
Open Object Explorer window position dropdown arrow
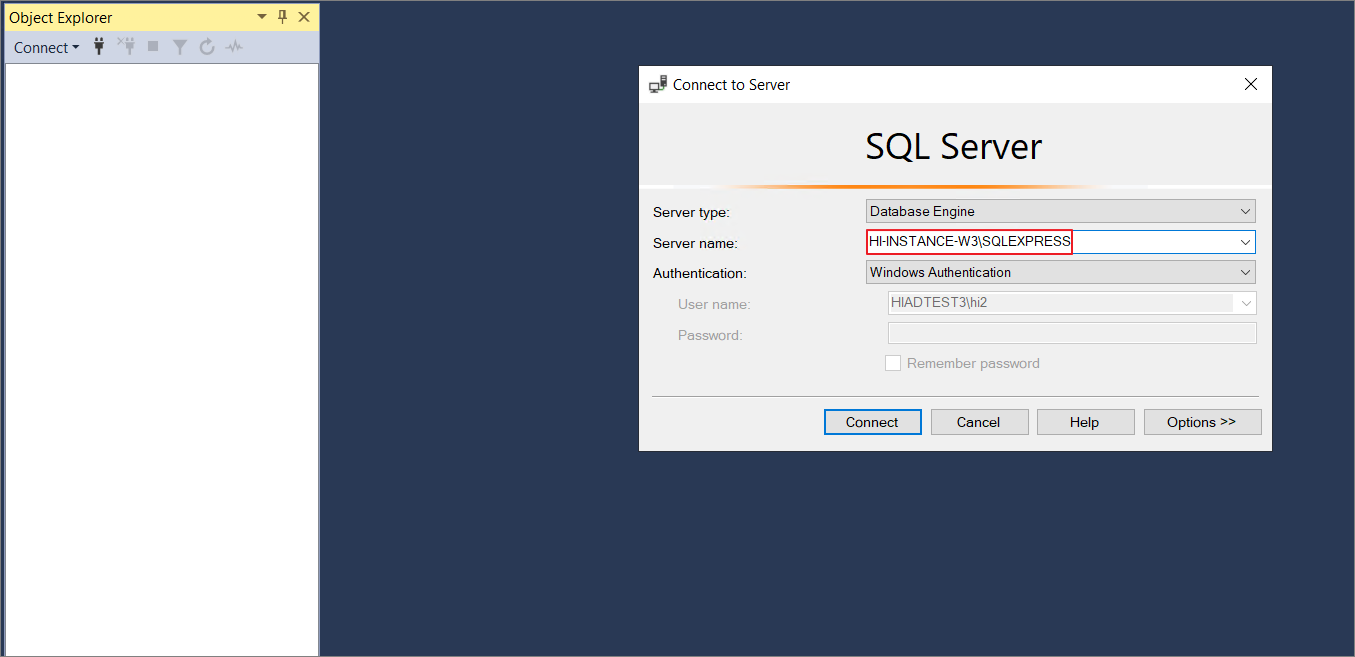coord(262,17)
